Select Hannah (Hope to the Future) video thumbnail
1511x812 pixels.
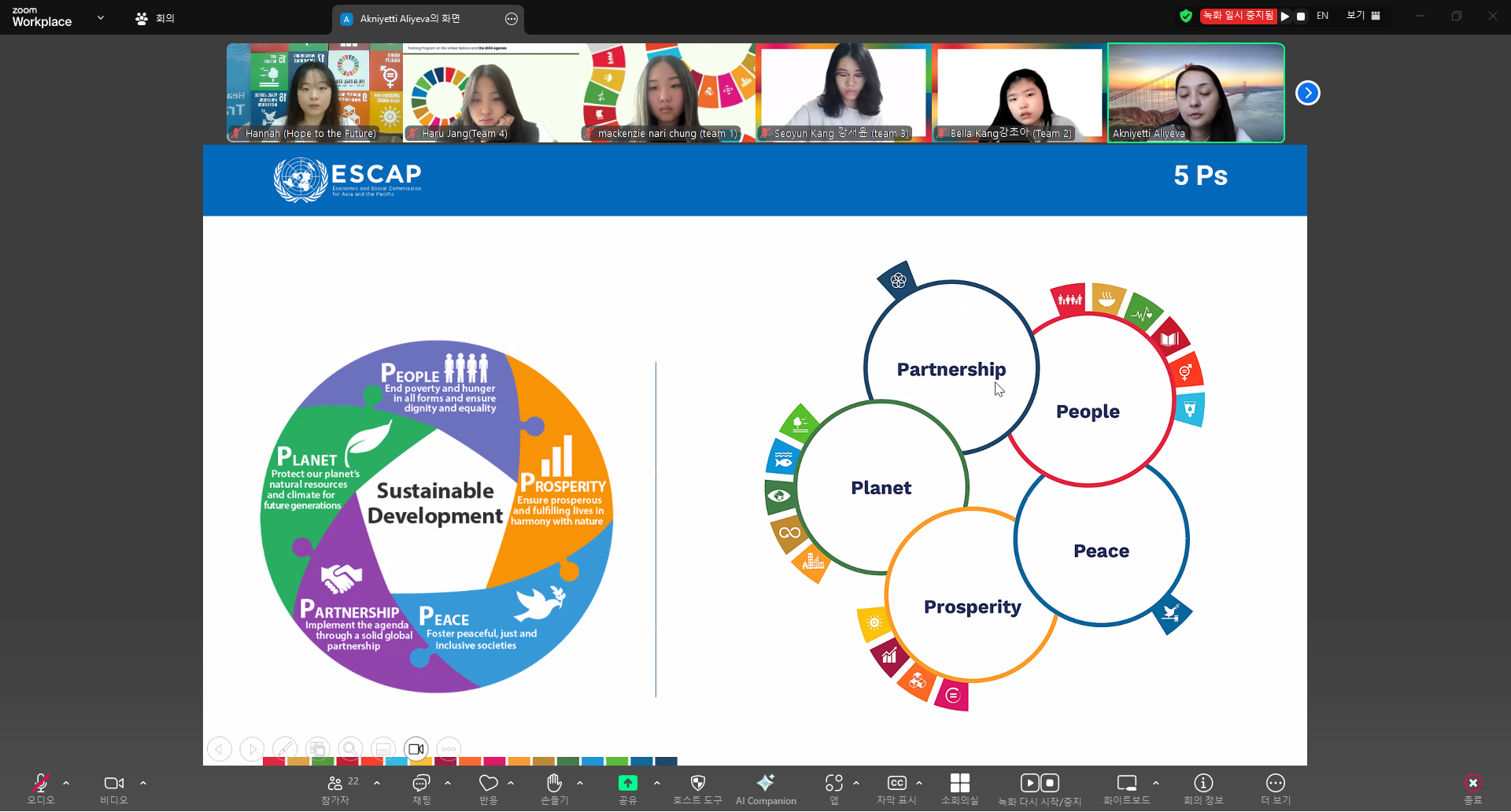pyautogui.click(x=315, y=93)
